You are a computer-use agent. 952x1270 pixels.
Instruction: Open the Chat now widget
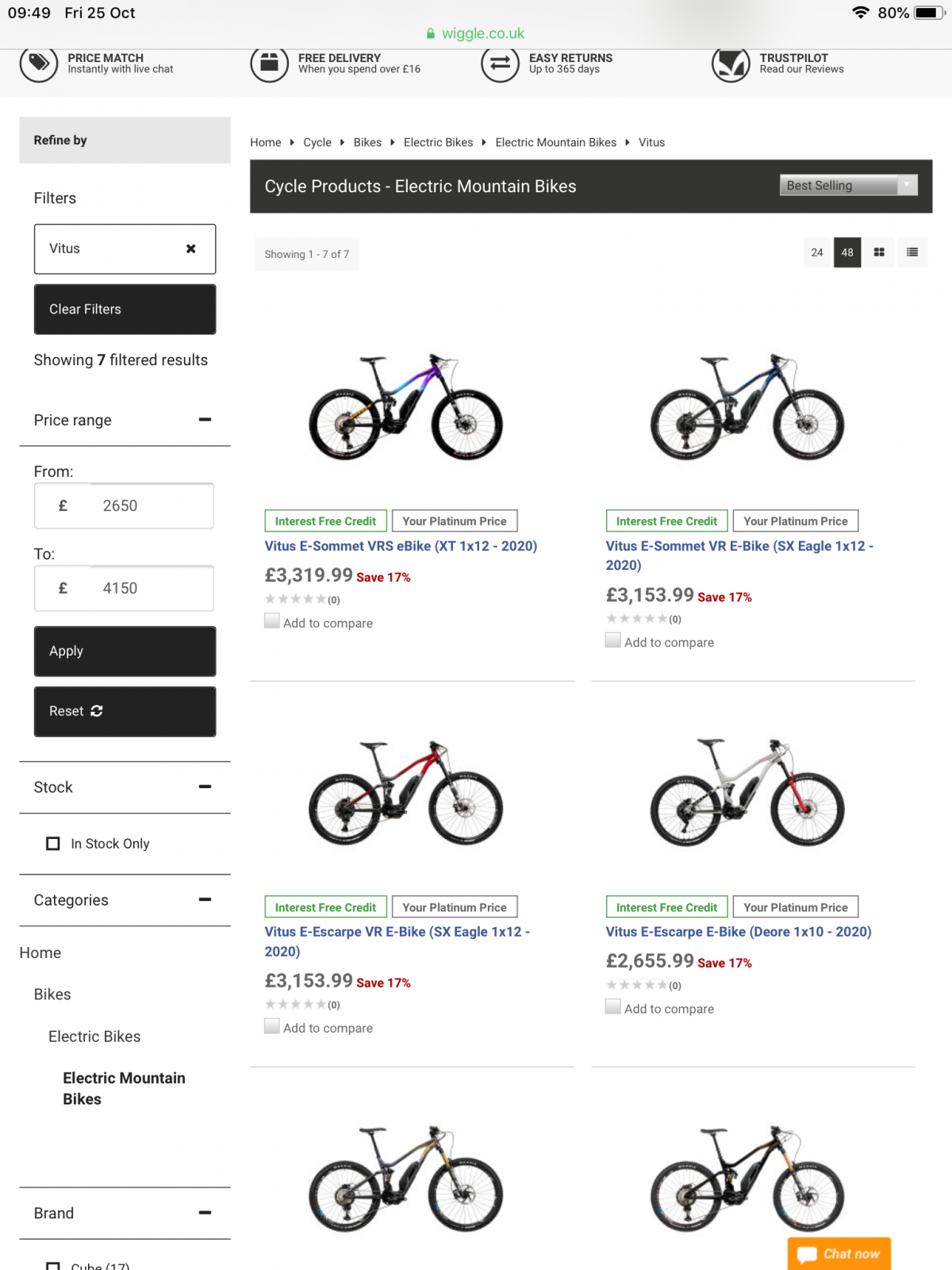(839, 1253)
